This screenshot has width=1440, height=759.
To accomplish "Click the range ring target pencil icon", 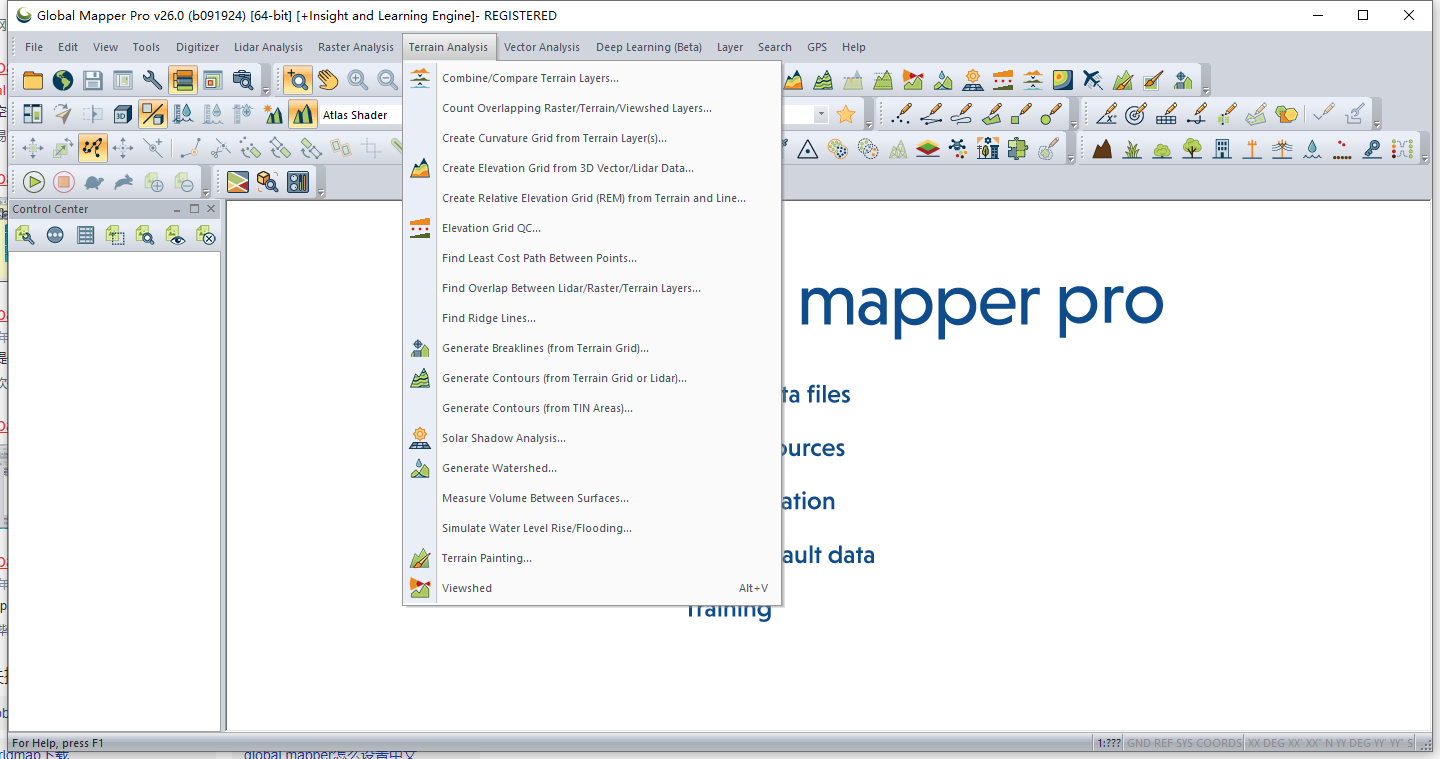I will (x=1136, y=114).
